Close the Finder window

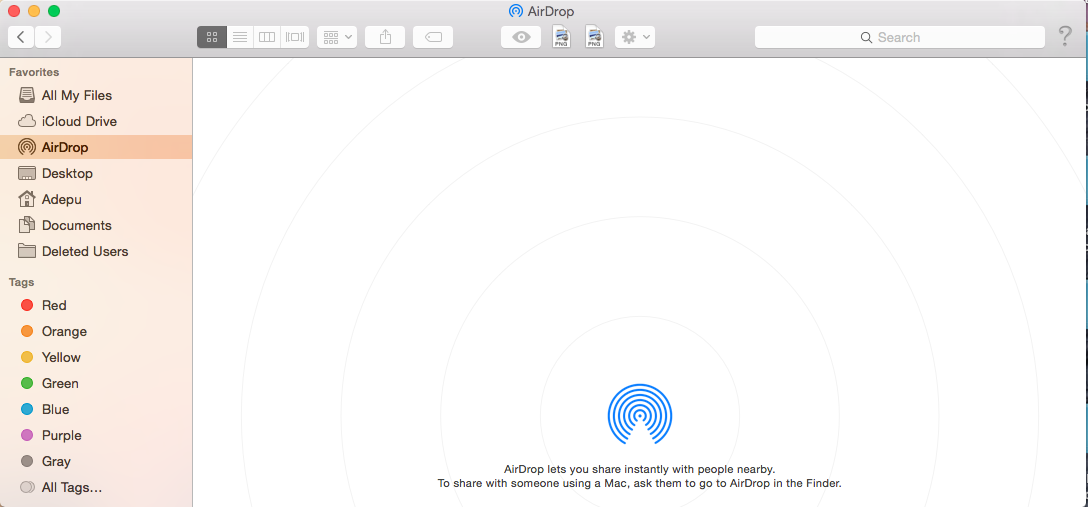[x=14, y=11]
